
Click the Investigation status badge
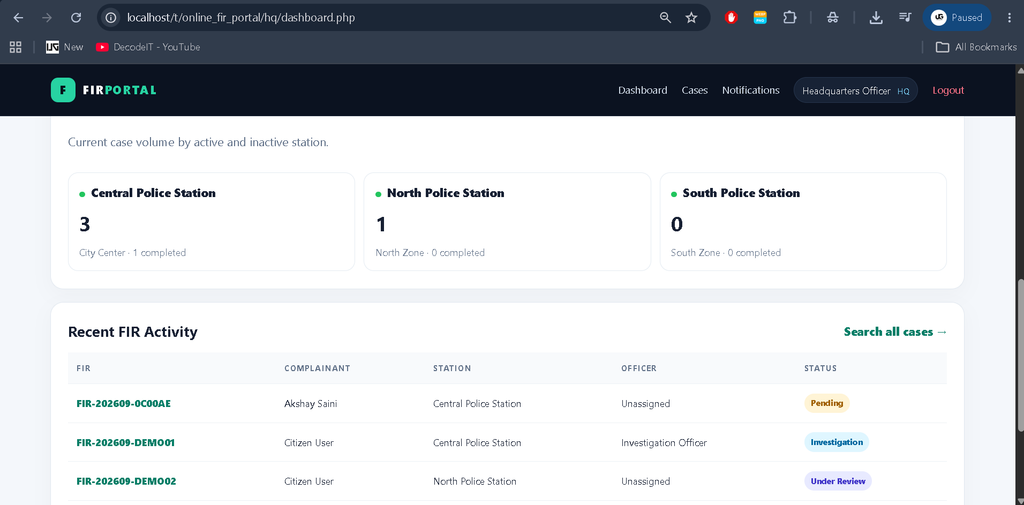point(837,442)
